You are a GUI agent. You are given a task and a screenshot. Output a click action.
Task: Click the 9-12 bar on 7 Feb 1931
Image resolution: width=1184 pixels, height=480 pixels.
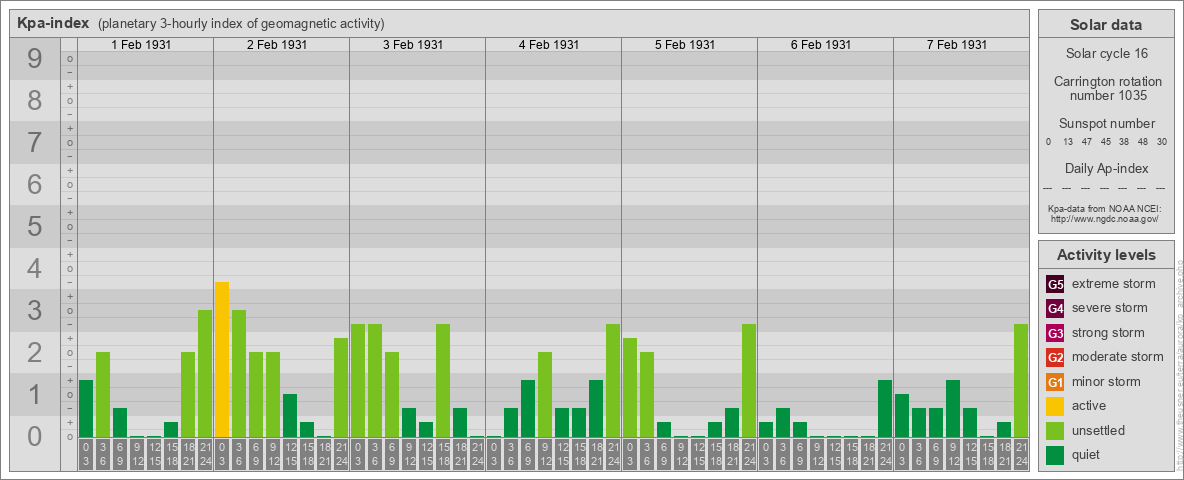click(x=952, y=408)
